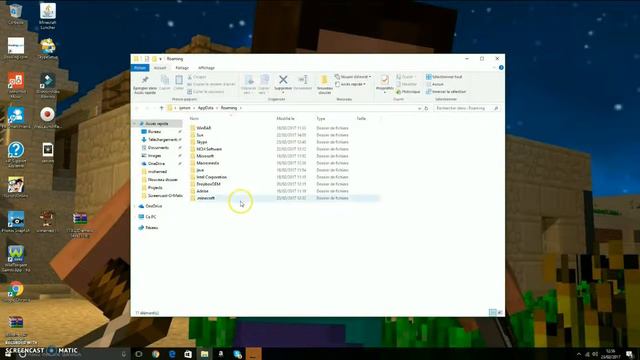Collapse the Accès rapide tree node
The image size is (640, 360).
(x=135, y=123)
